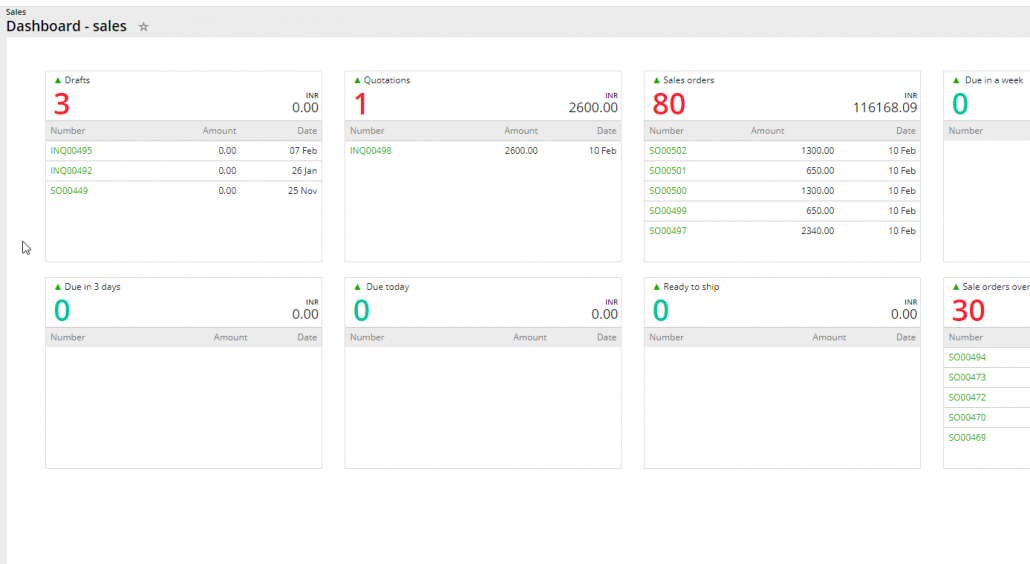Click the 1300.00 amount of SO00502
Viewport: 1030px width, 564px height.
pyautogui.click(x=818, y=150)
